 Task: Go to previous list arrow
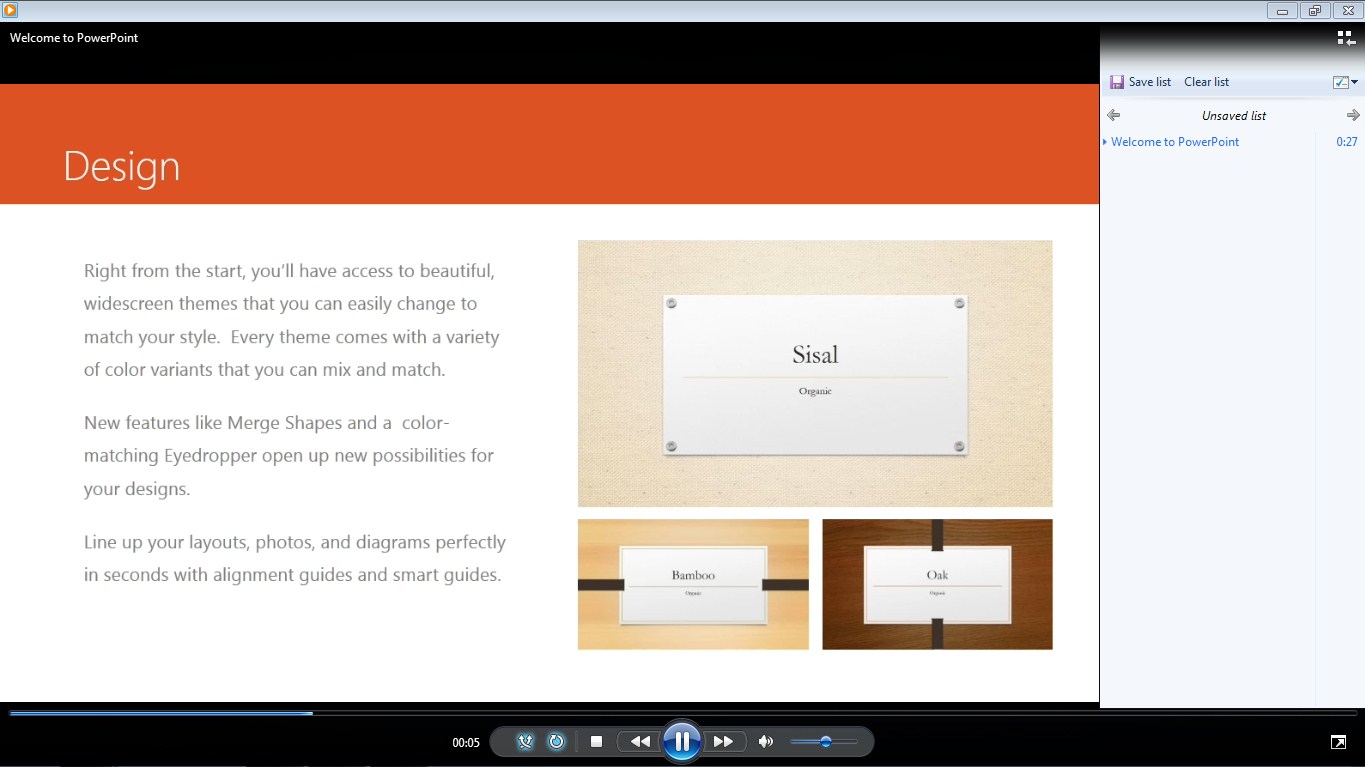point(1114,116)
